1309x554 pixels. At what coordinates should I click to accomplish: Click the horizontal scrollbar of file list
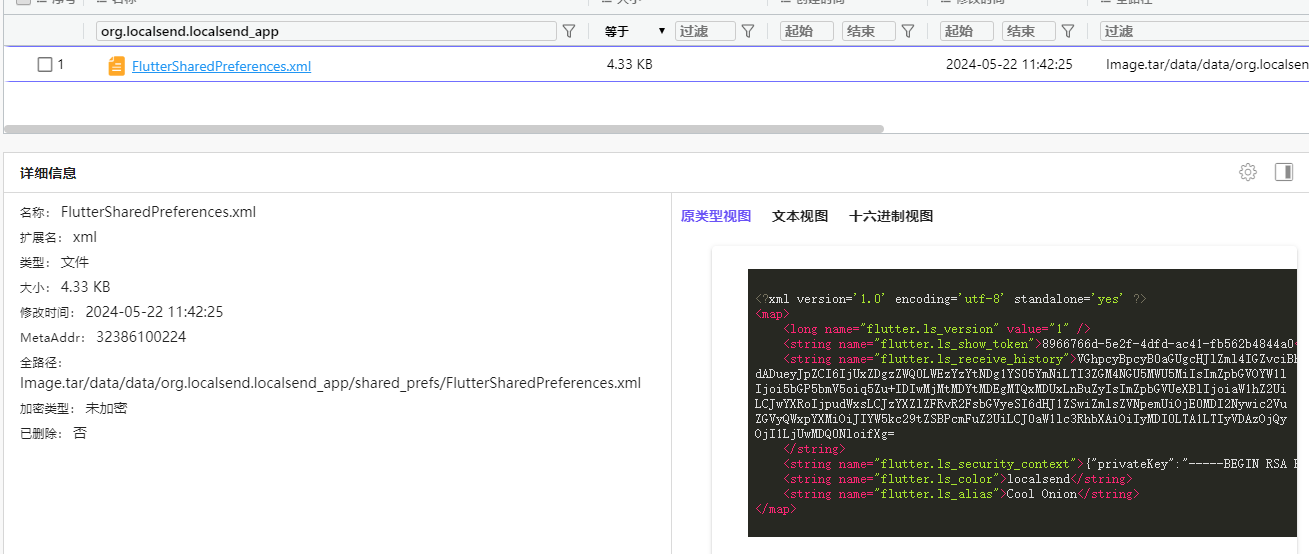click(444, 129)
